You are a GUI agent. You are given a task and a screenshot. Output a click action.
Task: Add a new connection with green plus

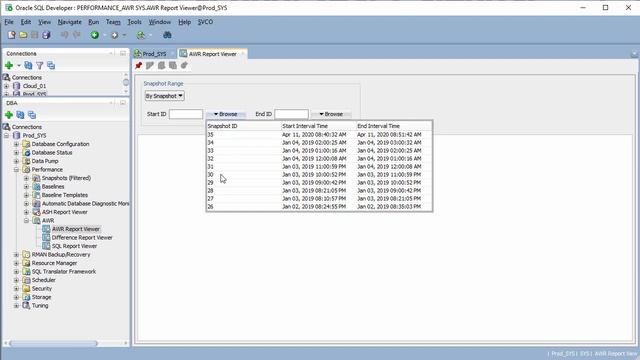point(9,65)
